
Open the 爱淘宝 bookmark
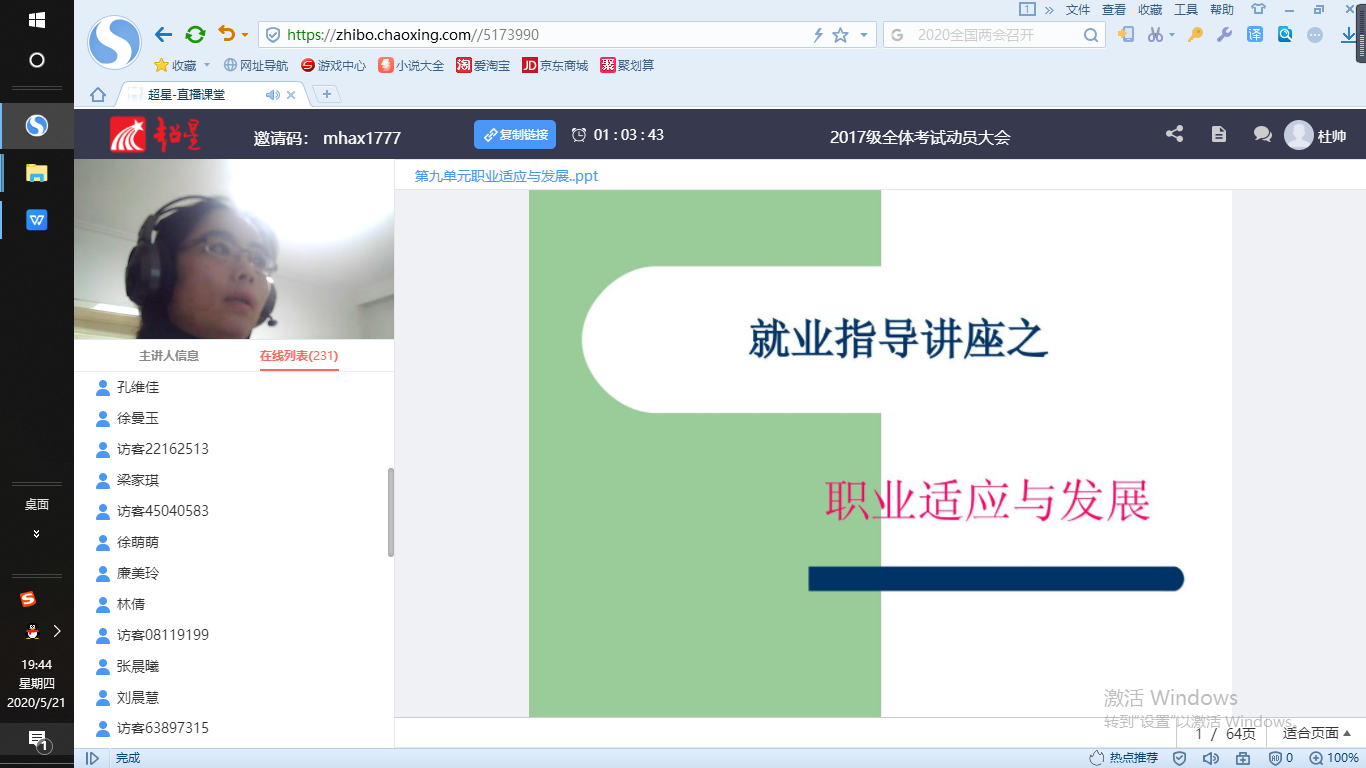[x=483, y=66]
